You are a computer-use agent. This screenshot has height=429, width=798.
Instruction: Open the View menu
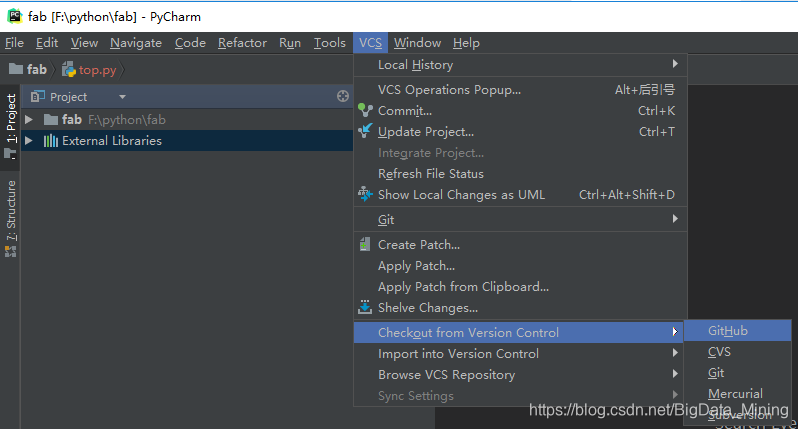[x=84, y=43]
